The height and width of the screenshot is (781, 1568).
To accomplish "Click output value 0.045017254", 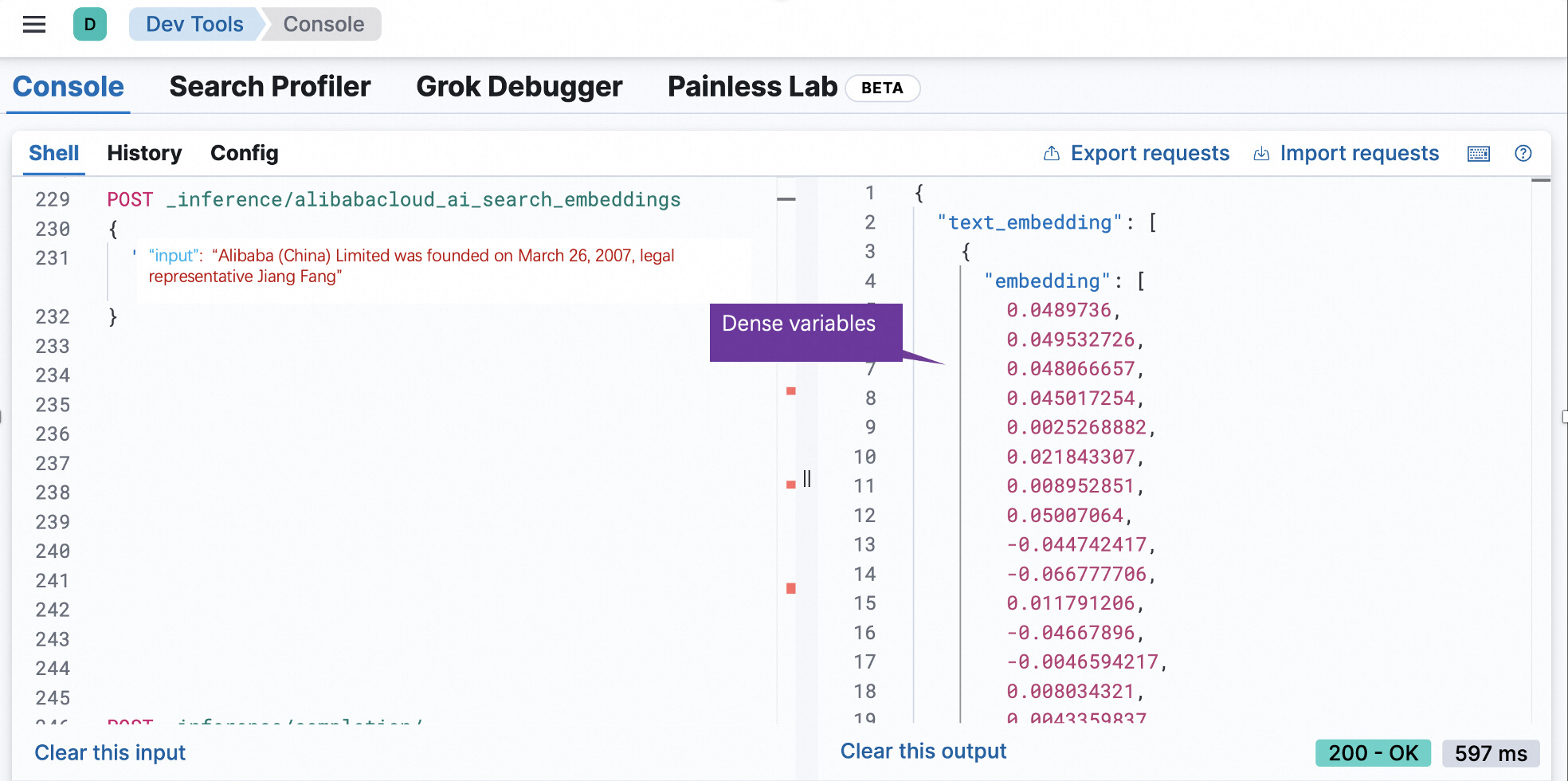I will [x=1070, y=398].
